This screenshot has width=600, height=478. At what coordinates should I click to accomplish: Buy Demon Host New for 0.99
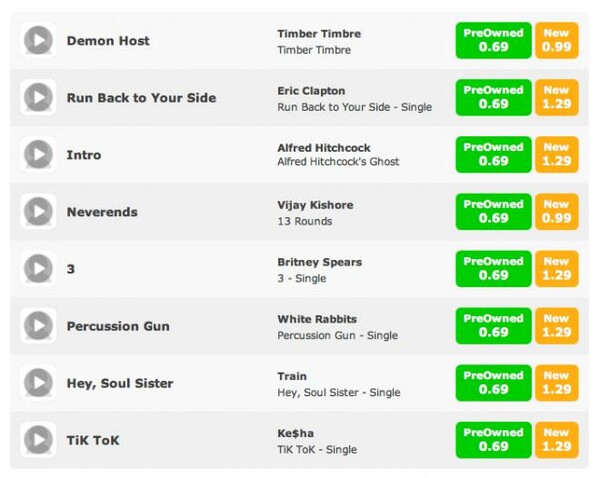pos(556,40)
